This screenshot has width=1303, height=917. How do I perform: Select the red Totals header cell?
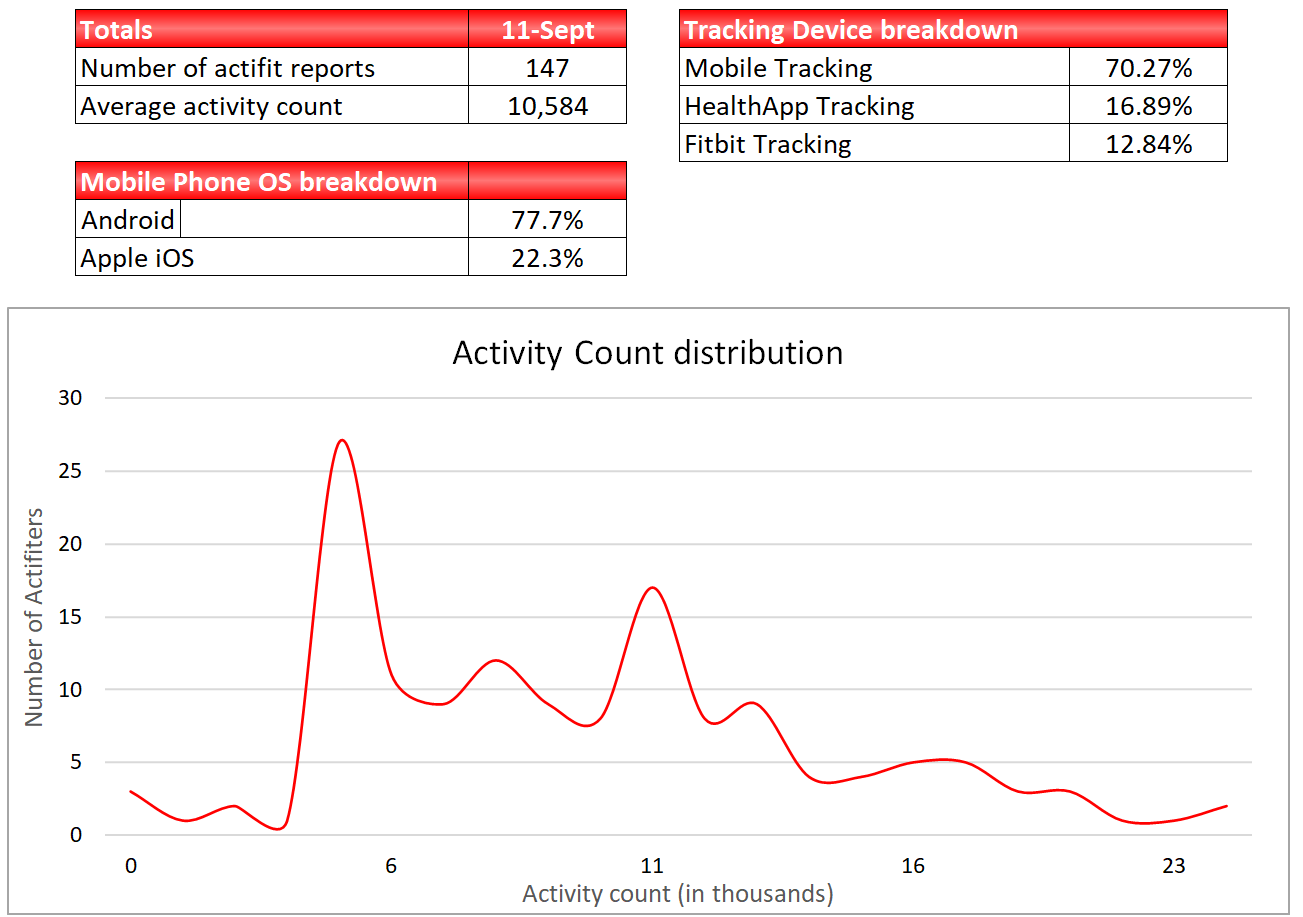click(271, 30)
